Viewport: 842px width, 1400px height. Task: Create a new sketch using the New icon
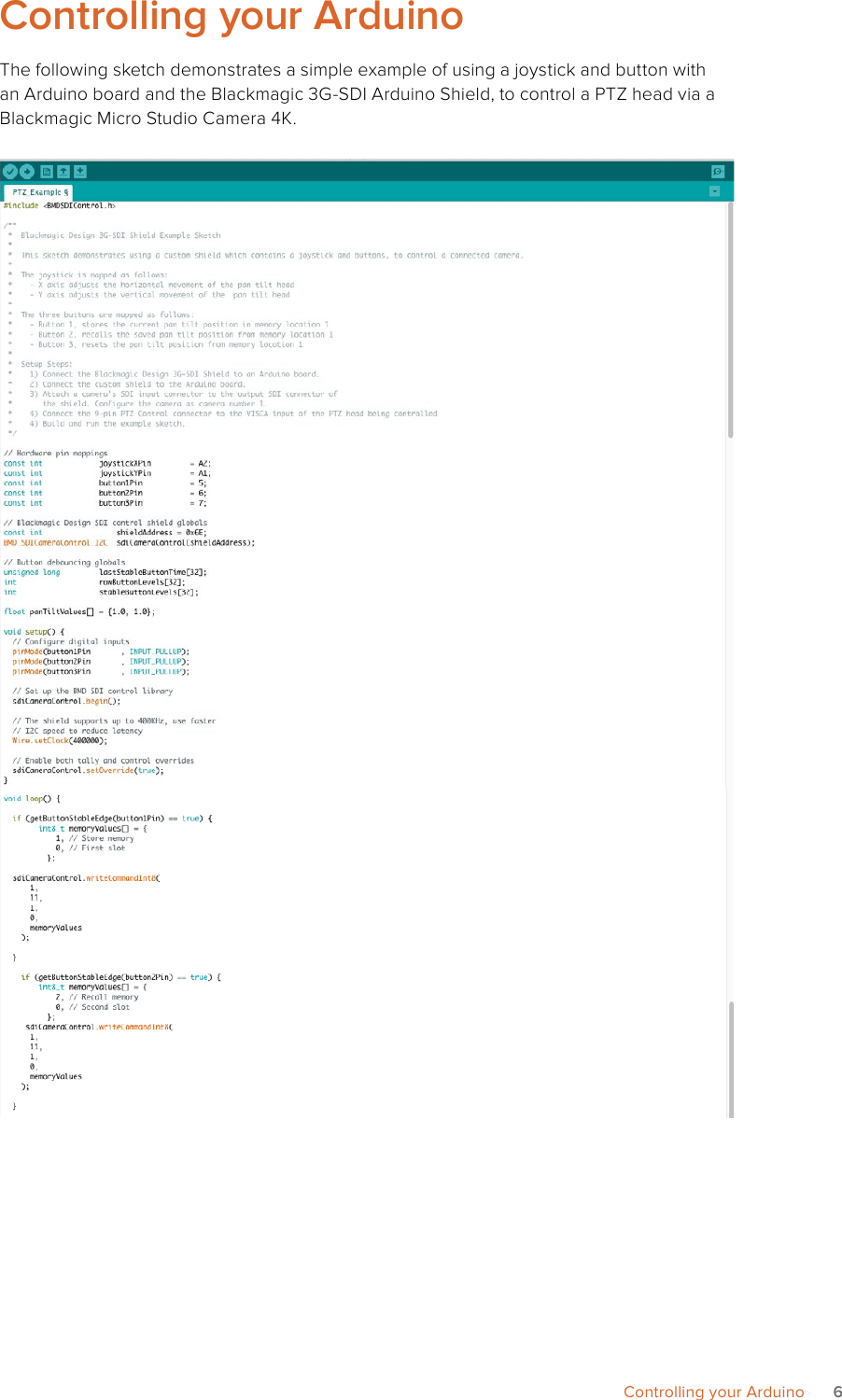pos(47,171)
